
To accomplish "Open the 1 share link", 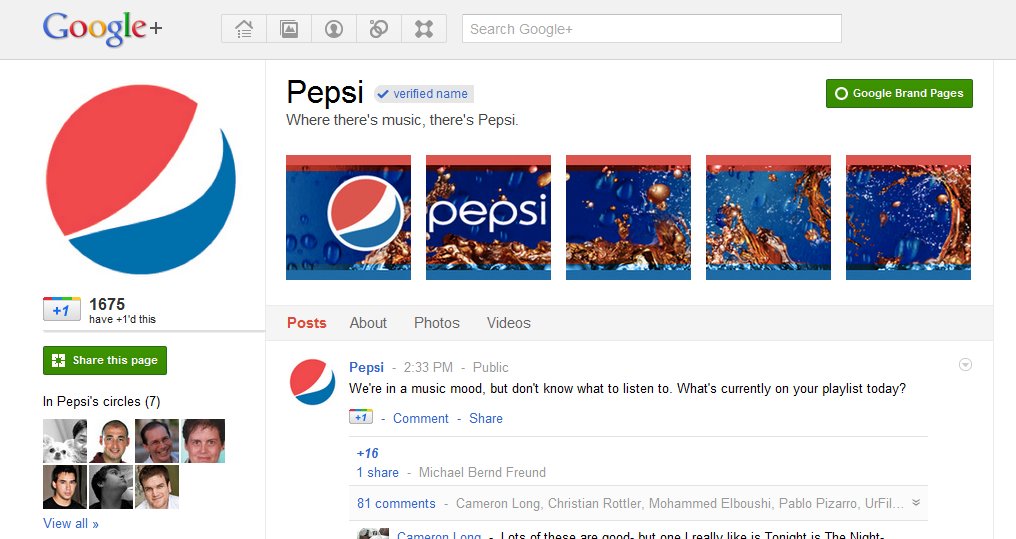I will [378, 472].
